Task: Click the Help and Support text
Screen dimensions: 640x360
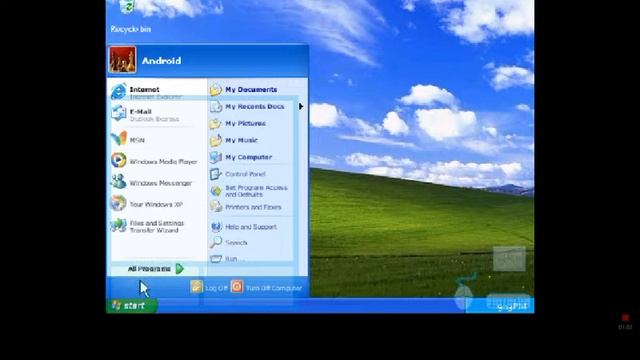Action: [x=251, y=227]
